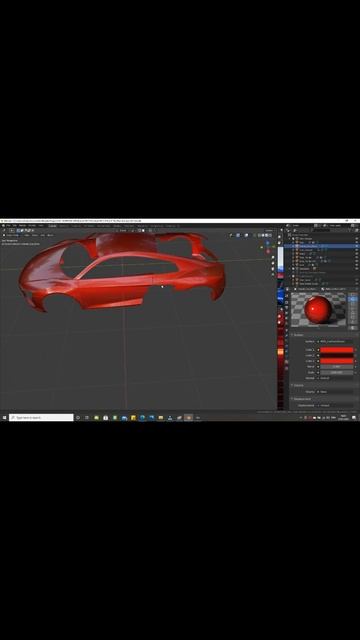Open the Edit menu
Viewport: 360px width, 640px height.
click(15, 225)
